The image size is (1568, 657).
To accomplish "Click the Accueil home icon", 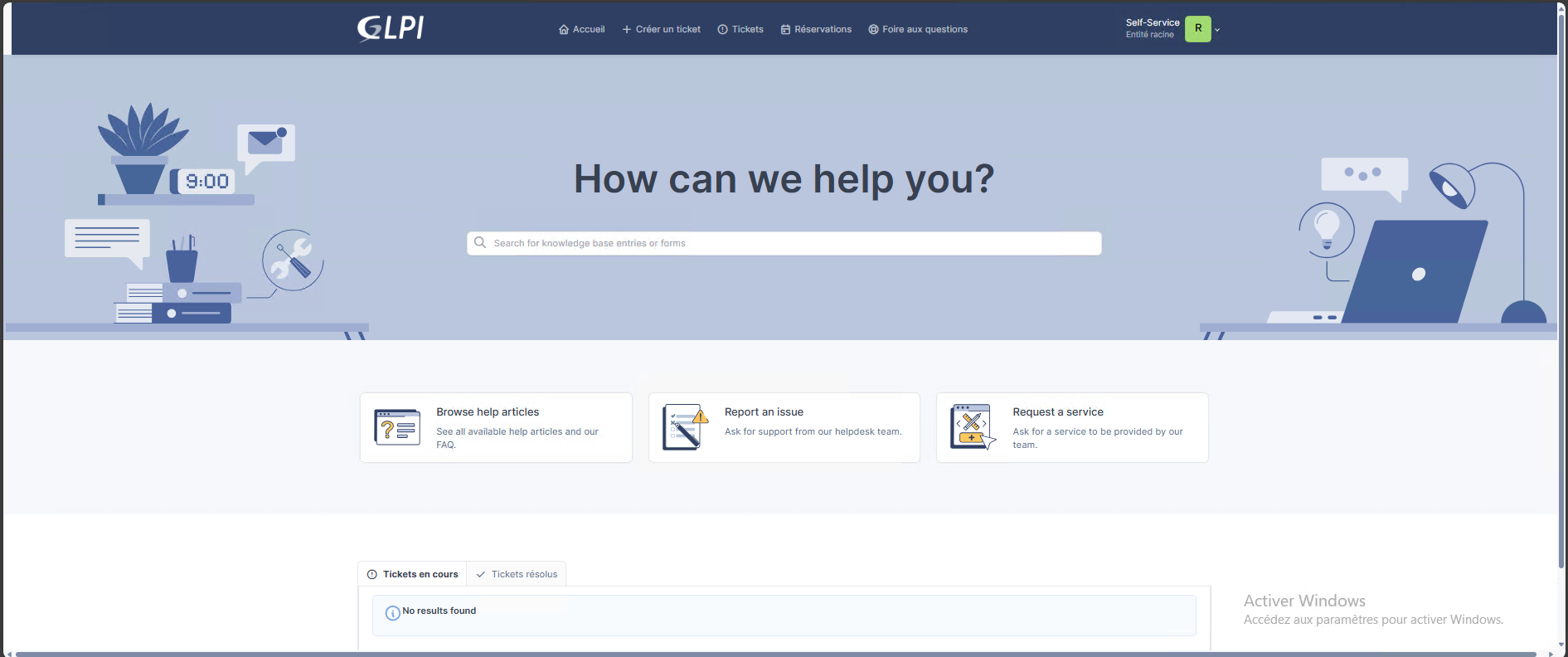I will pos(564,30).
